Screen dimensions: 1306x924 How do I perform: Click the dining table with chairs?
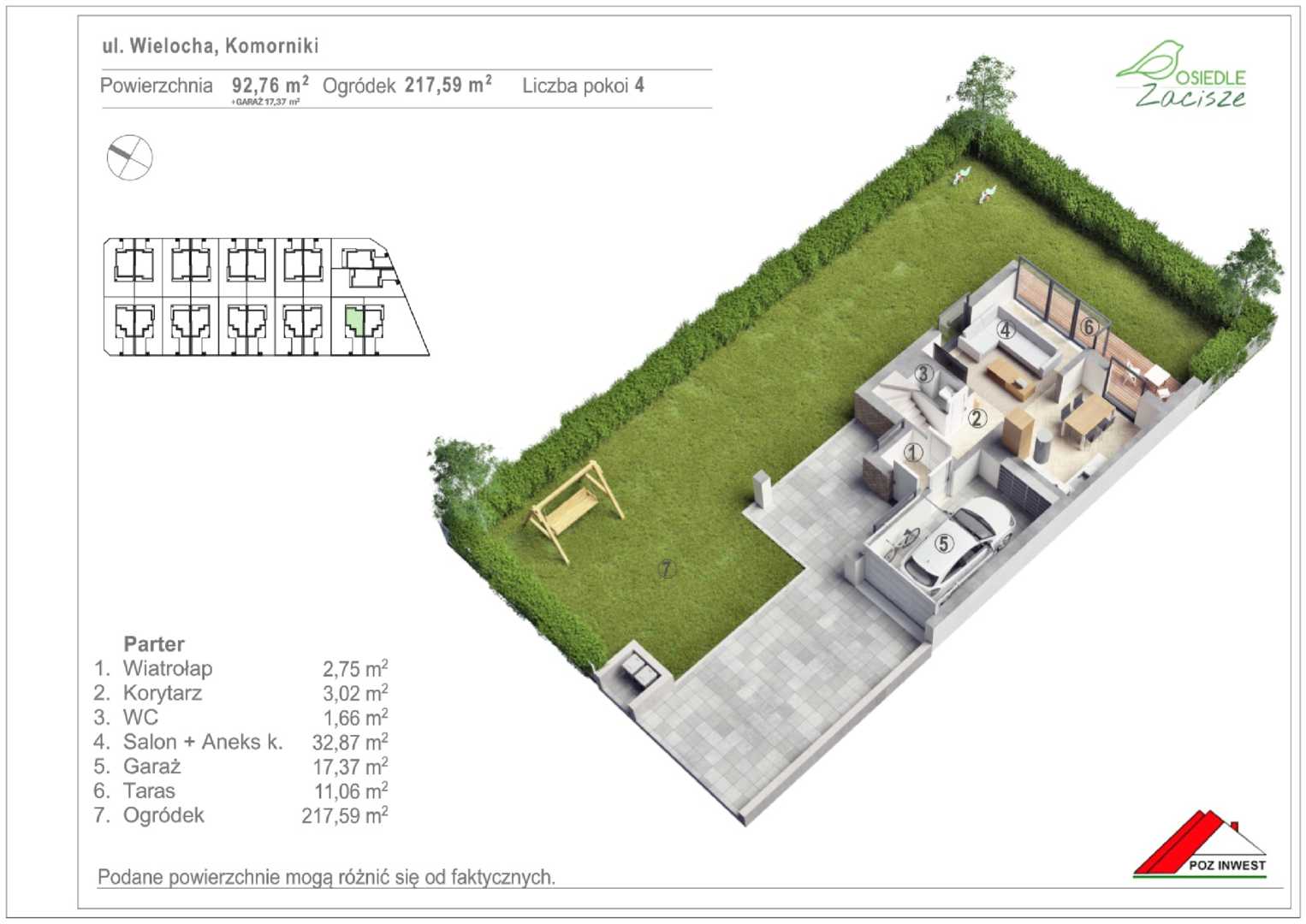pyautogui.click(x=1089, y=420)
